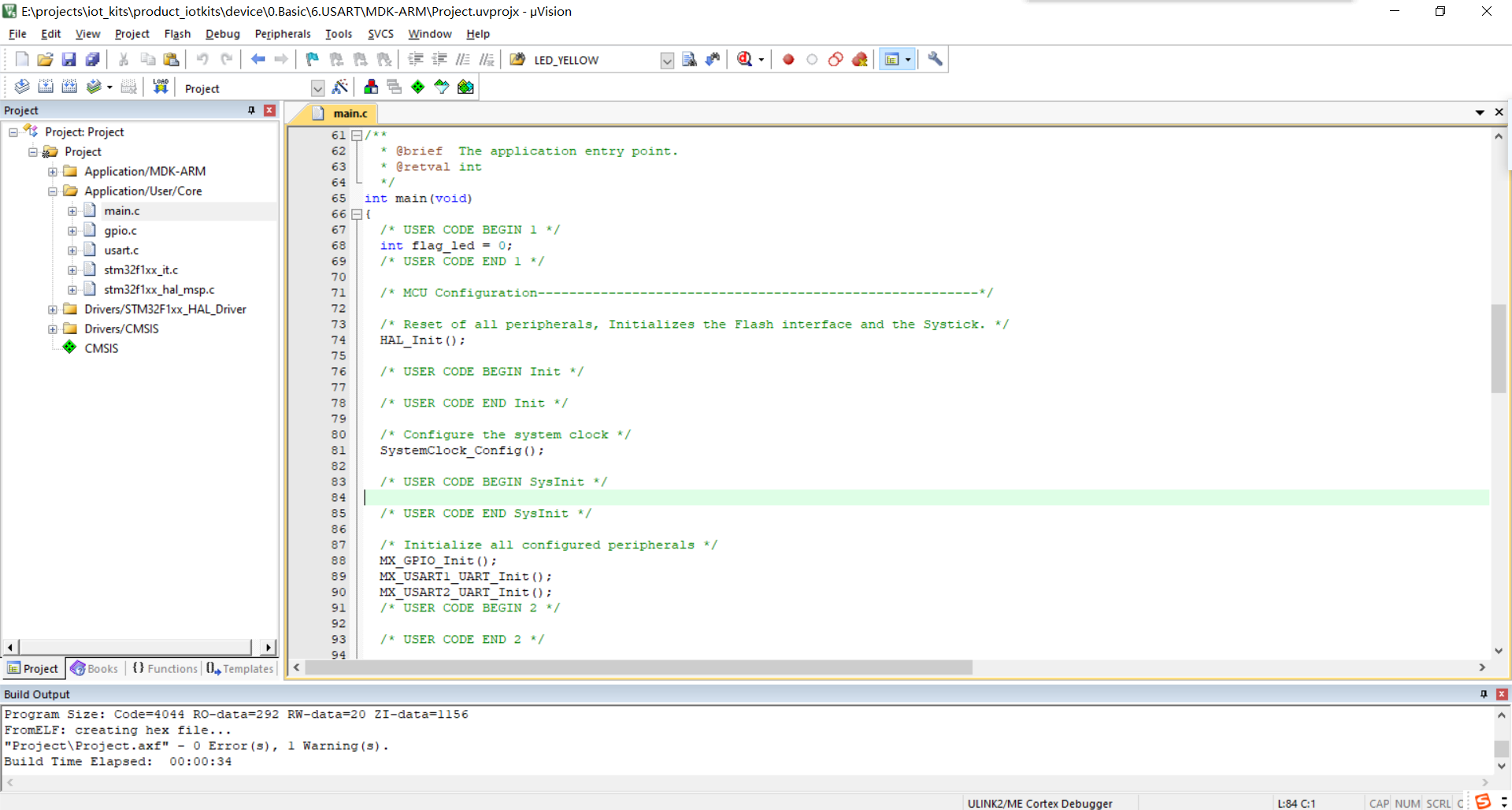Select usart.c in the project tree

point(121,251)
